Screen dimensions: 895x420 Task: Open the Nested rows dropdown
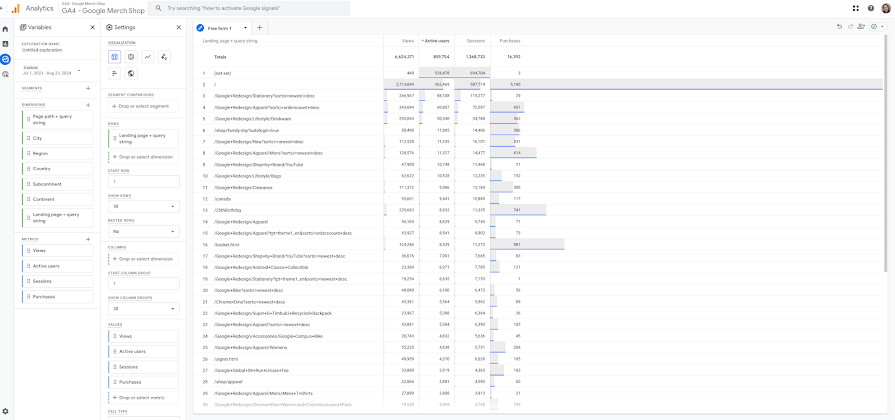coord(143,232)
